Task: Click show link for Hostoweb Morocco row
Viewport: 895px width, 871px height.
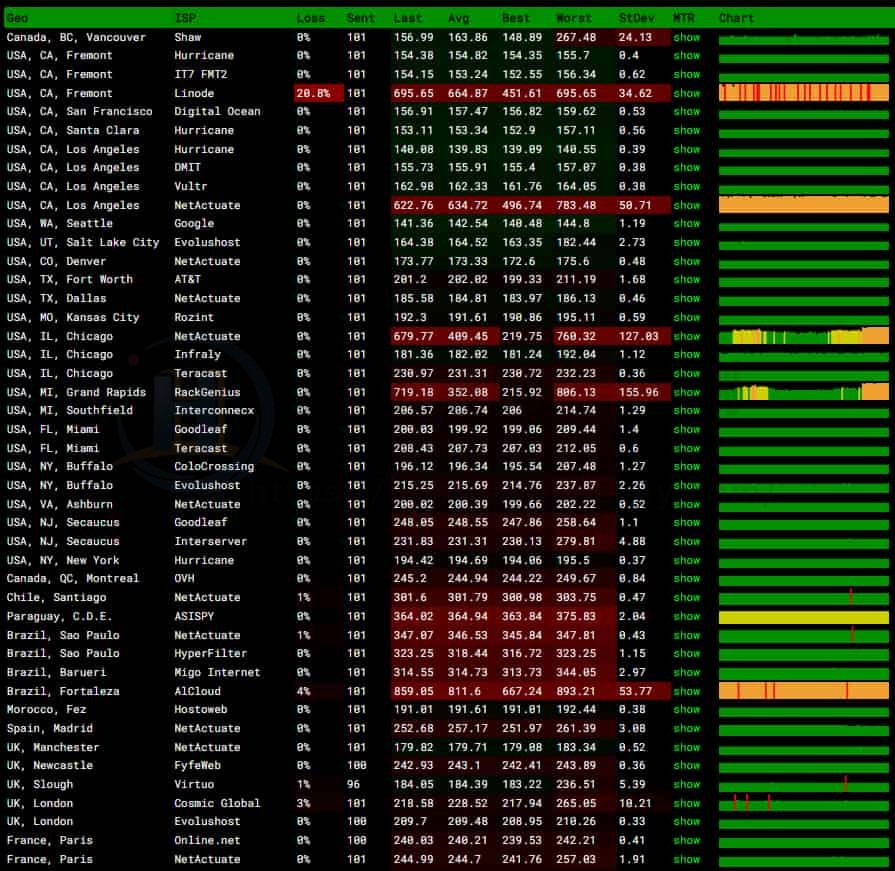Action: (686, 709)
